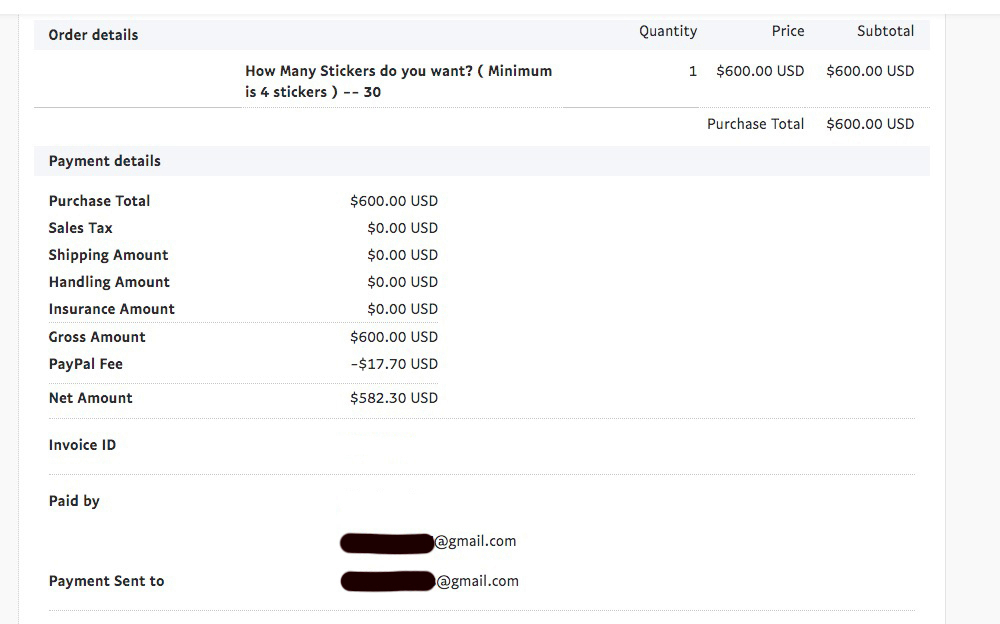
Task: Select the Sales Tax amount value
Action: point(402,228)
